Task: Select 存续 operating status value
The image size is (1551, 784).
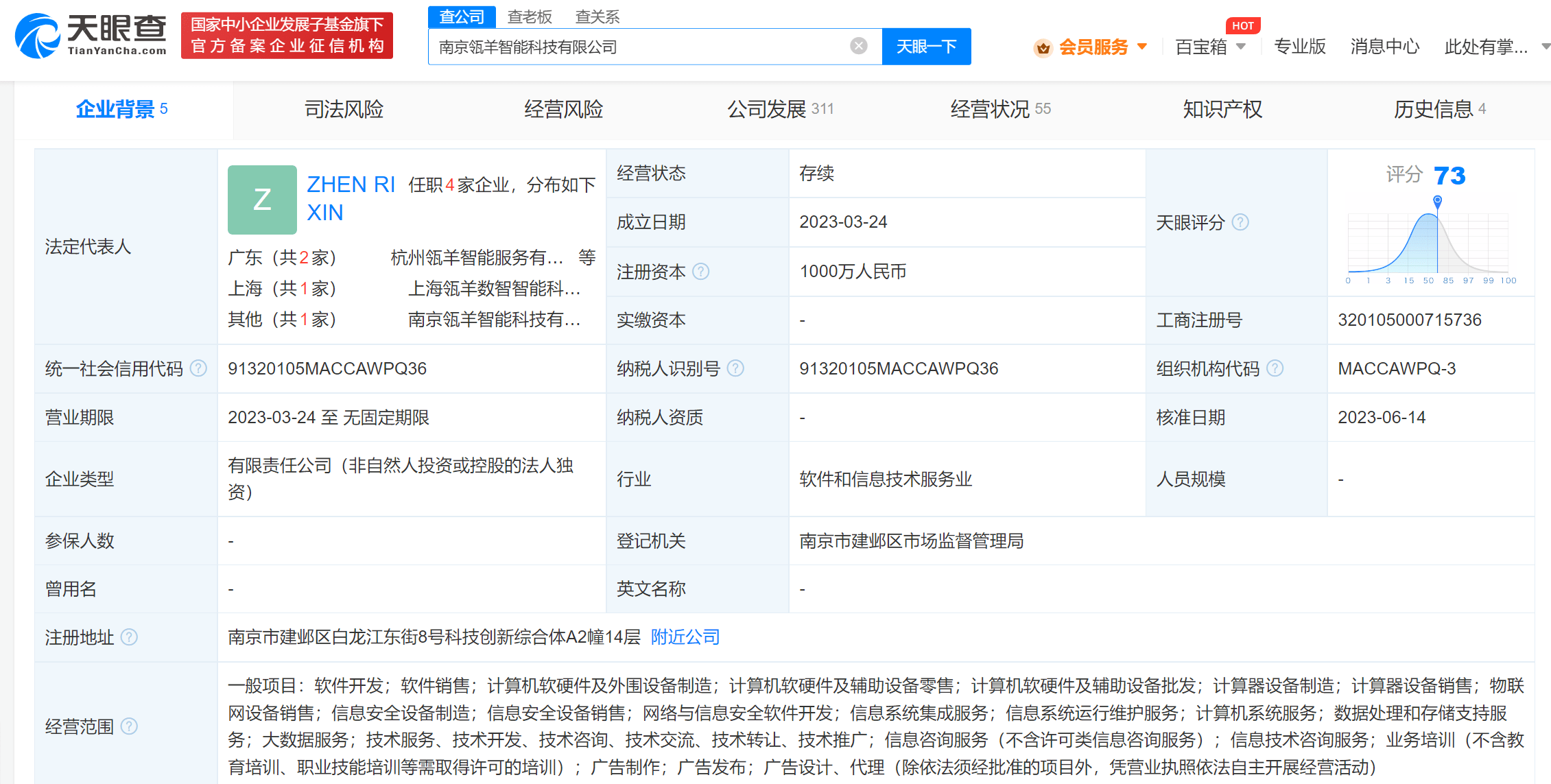Action: click(816, 174)
